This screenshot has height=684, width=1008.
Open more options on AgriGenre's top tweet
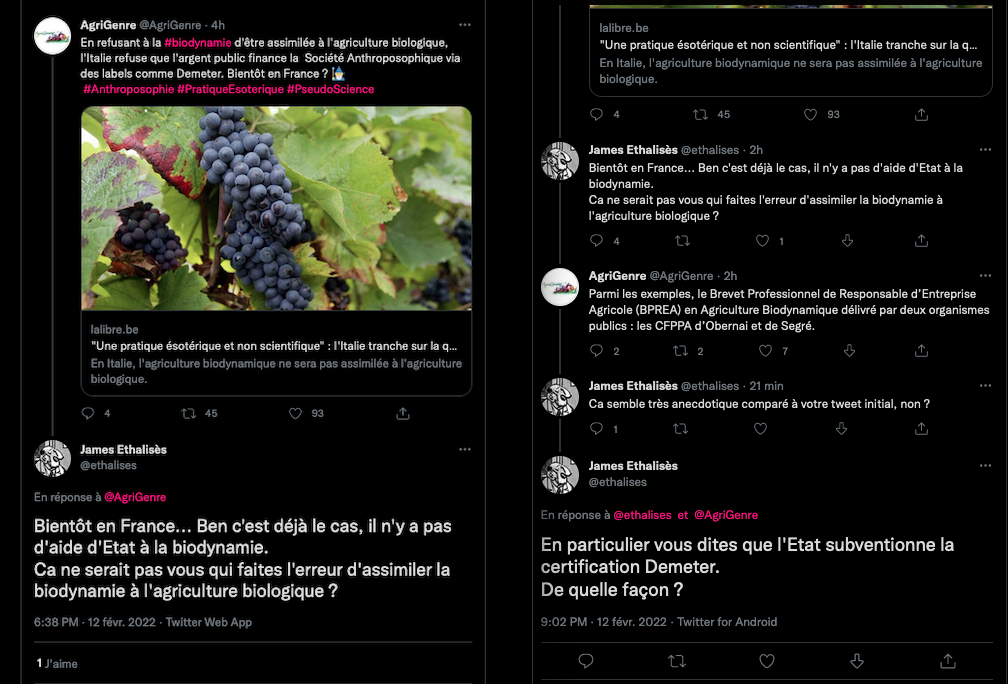click(x=464, y=24)
